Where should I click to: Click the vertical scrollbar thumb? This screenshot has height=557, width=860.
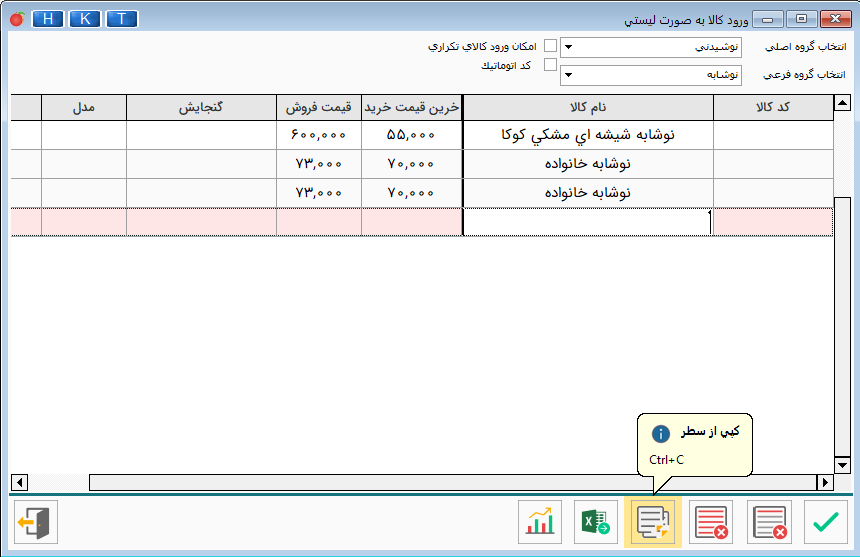(842, 327)
